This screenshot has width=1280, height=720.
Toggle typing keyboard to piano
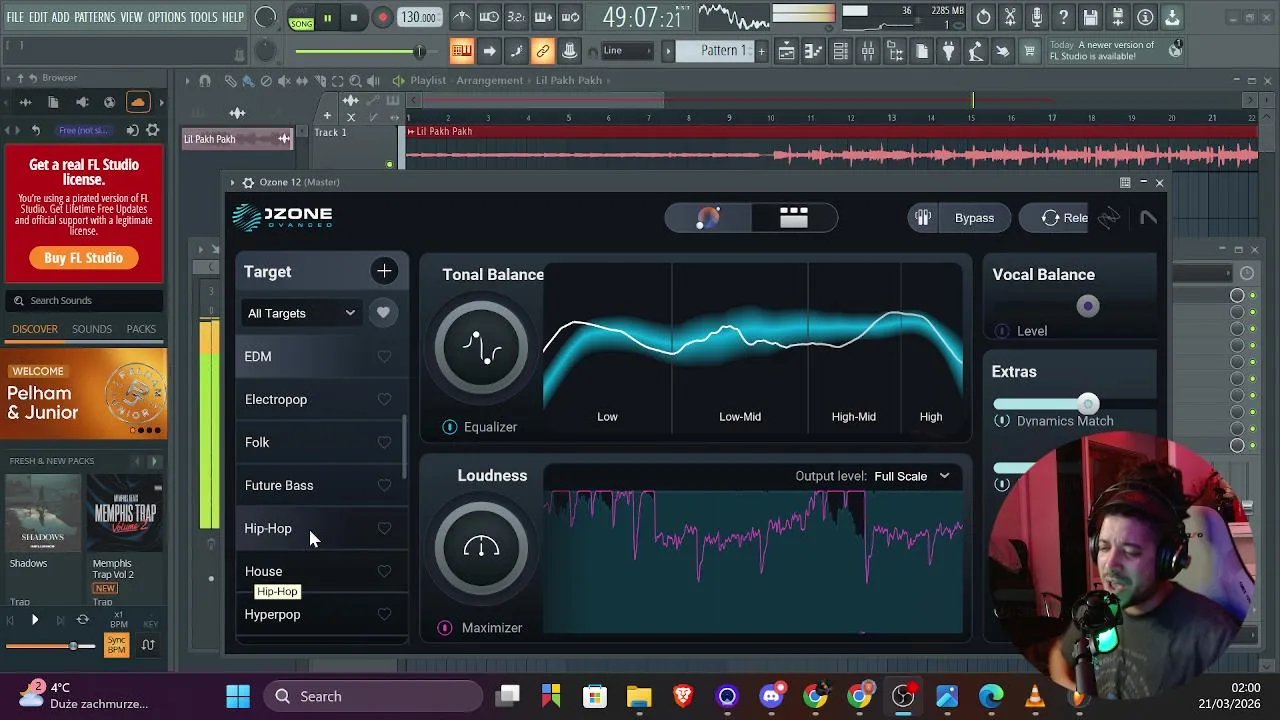click(x=462, y=51)
